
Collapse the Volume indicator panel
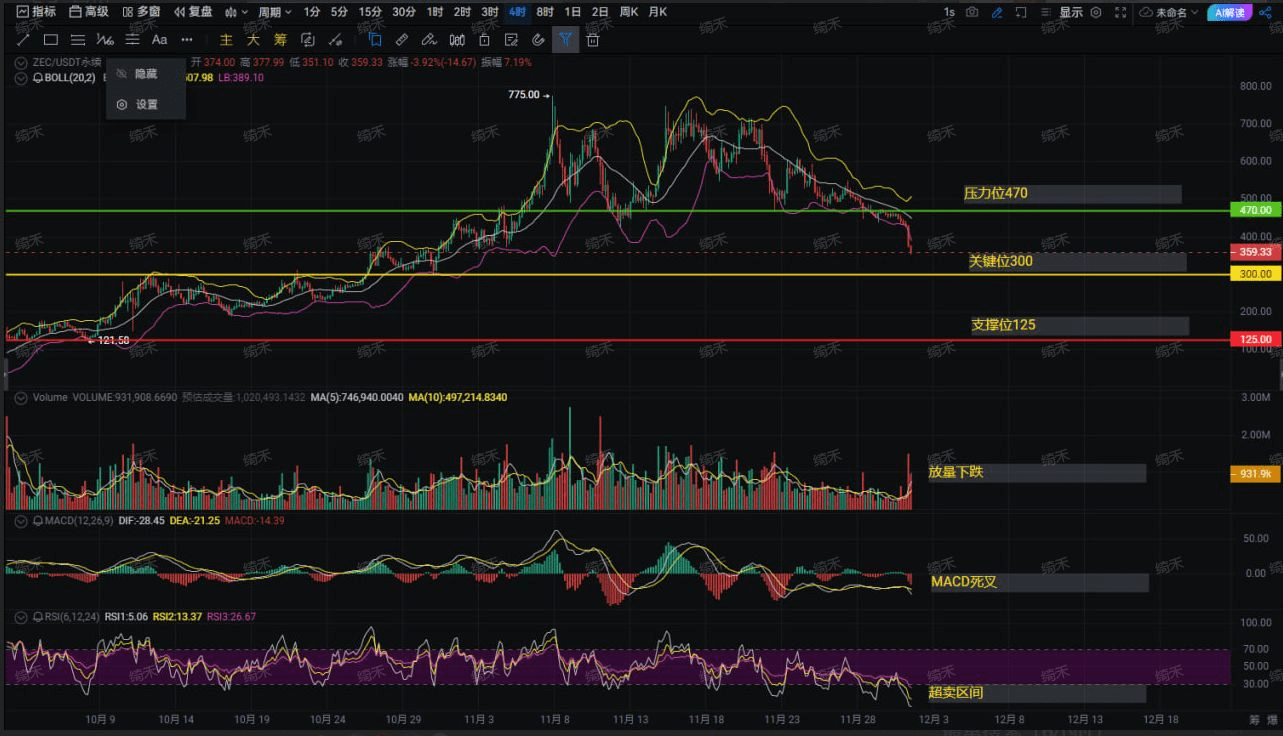22,397
